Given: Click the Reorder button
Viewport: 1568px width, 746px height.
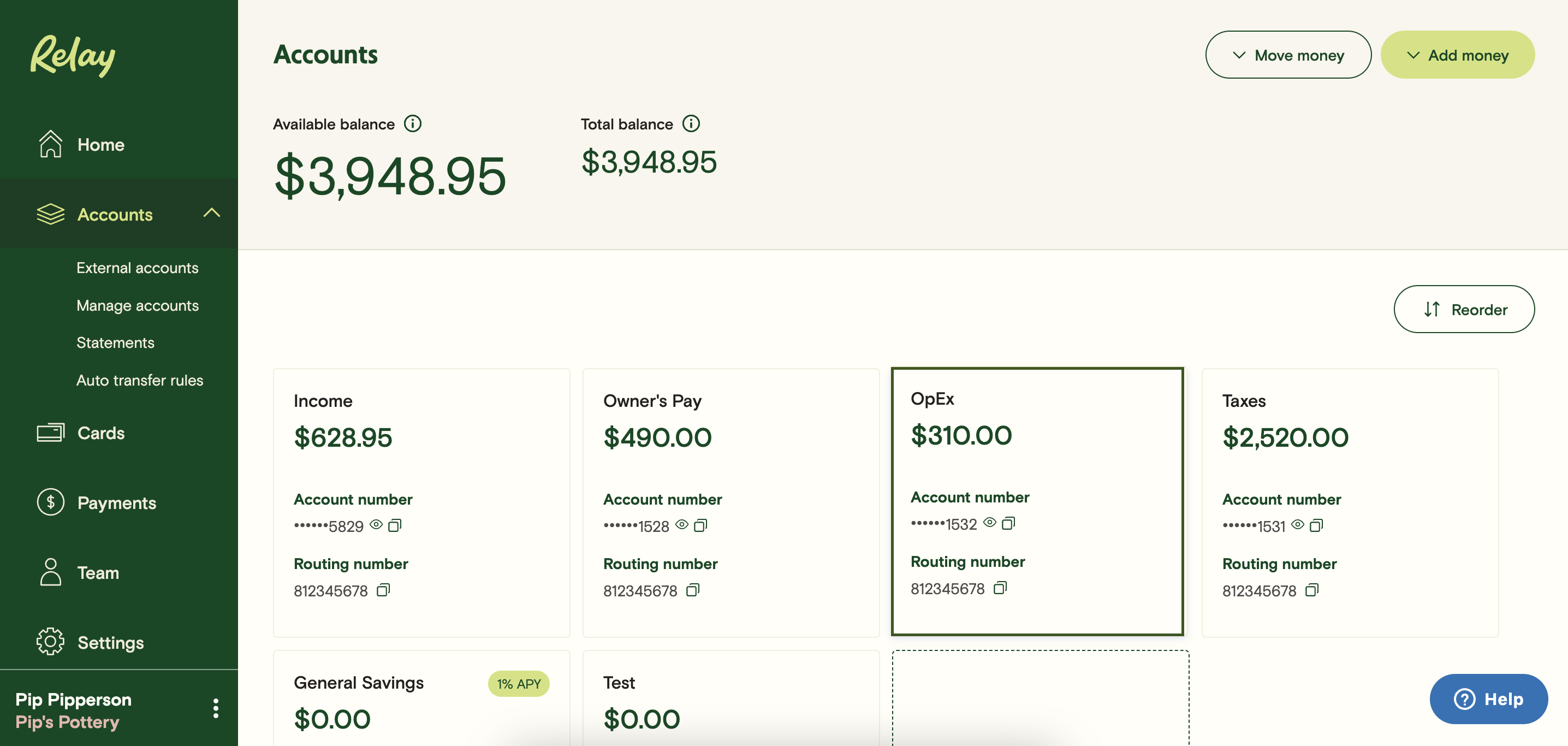Looking at the screenshot, I should (x=1464, y=309).
